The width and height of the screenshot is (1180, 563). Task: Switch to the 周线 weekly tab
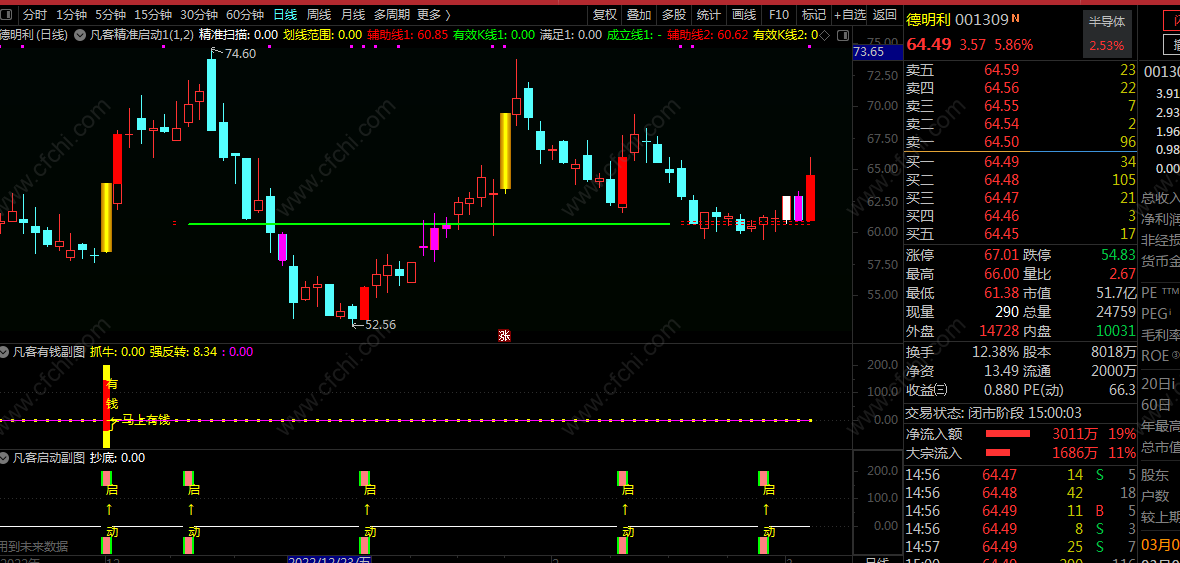[x=319, y=14]
